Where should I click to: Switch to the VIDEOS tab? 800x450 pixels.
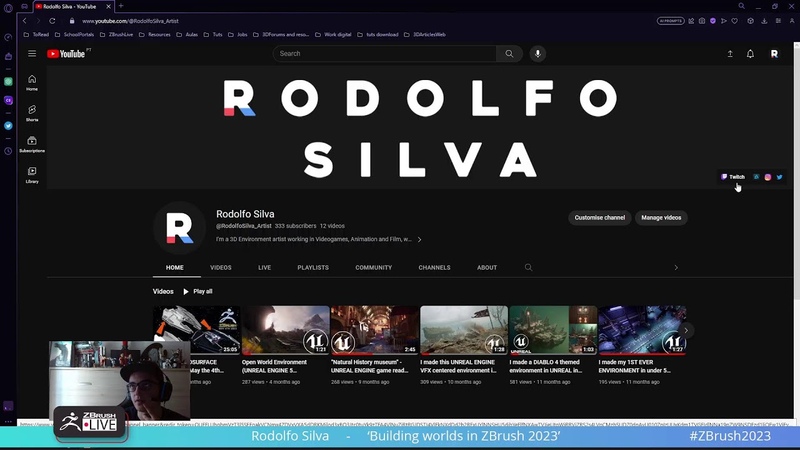pos(220,267)
